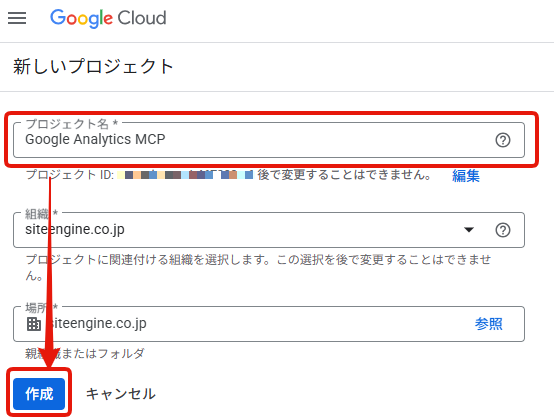Select the 場所 siteengine.co.jp location field

[269, 324]
